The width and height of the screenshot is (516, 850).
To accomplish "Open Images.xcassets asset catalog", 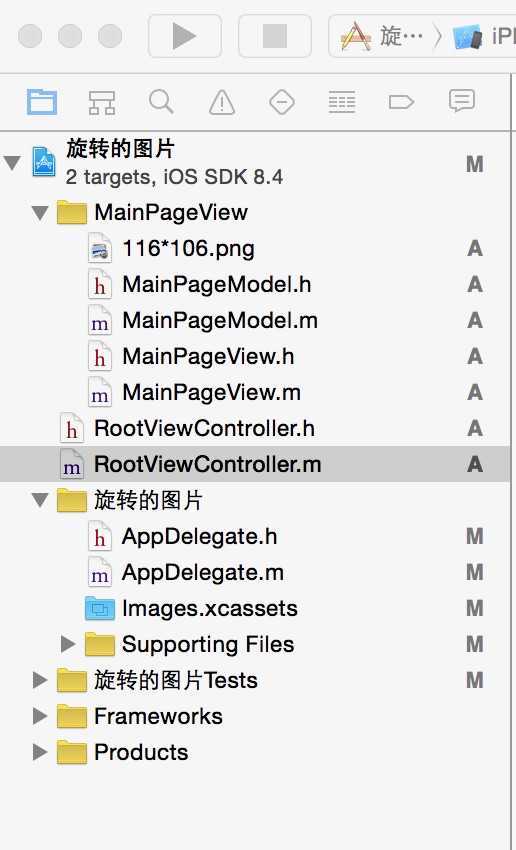I will tap(255, 608).
